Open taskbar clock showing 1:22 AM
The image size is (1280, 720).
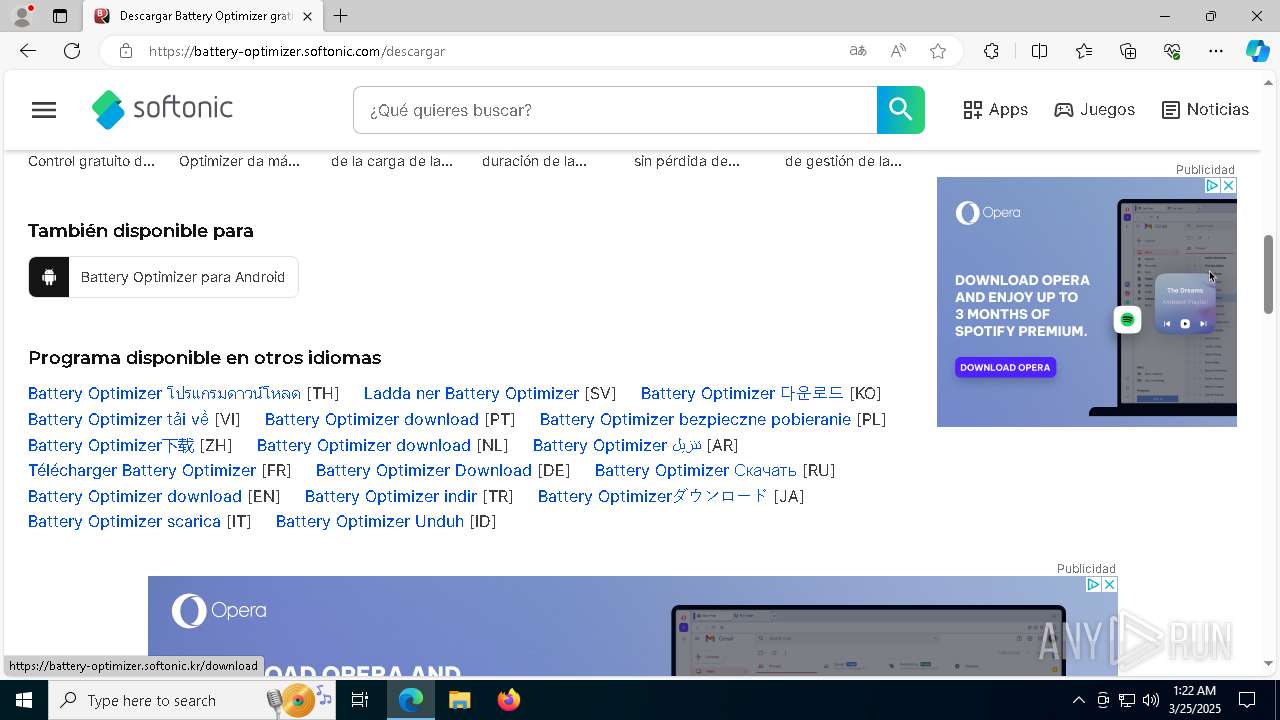(1194, 700)
